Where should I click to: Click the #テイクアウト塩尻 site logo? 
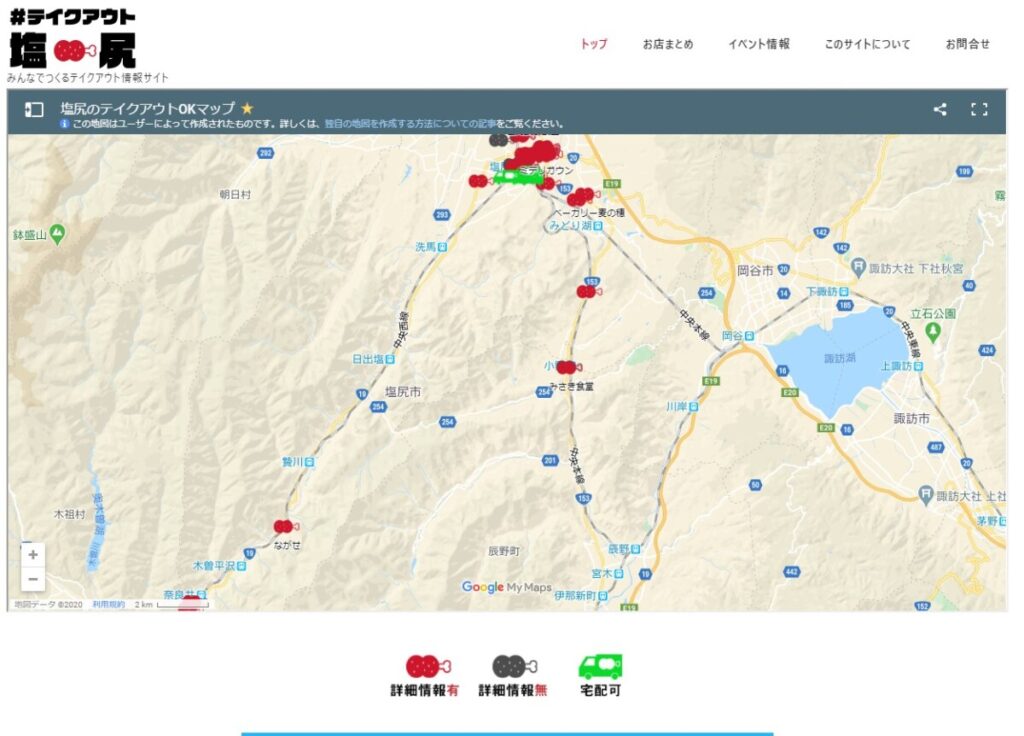(73, 38)
